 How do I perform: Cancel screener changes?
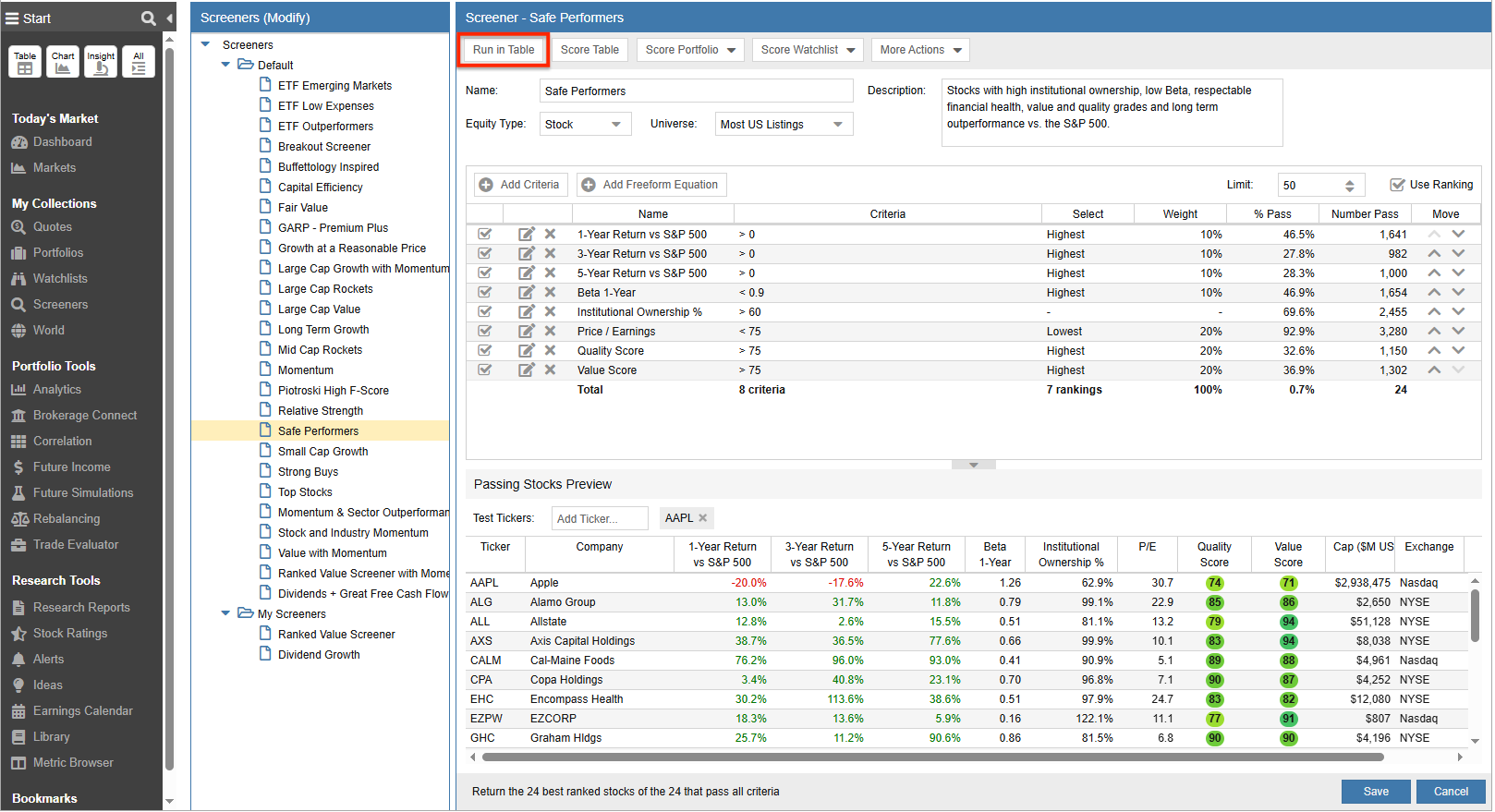point(1451,792)
